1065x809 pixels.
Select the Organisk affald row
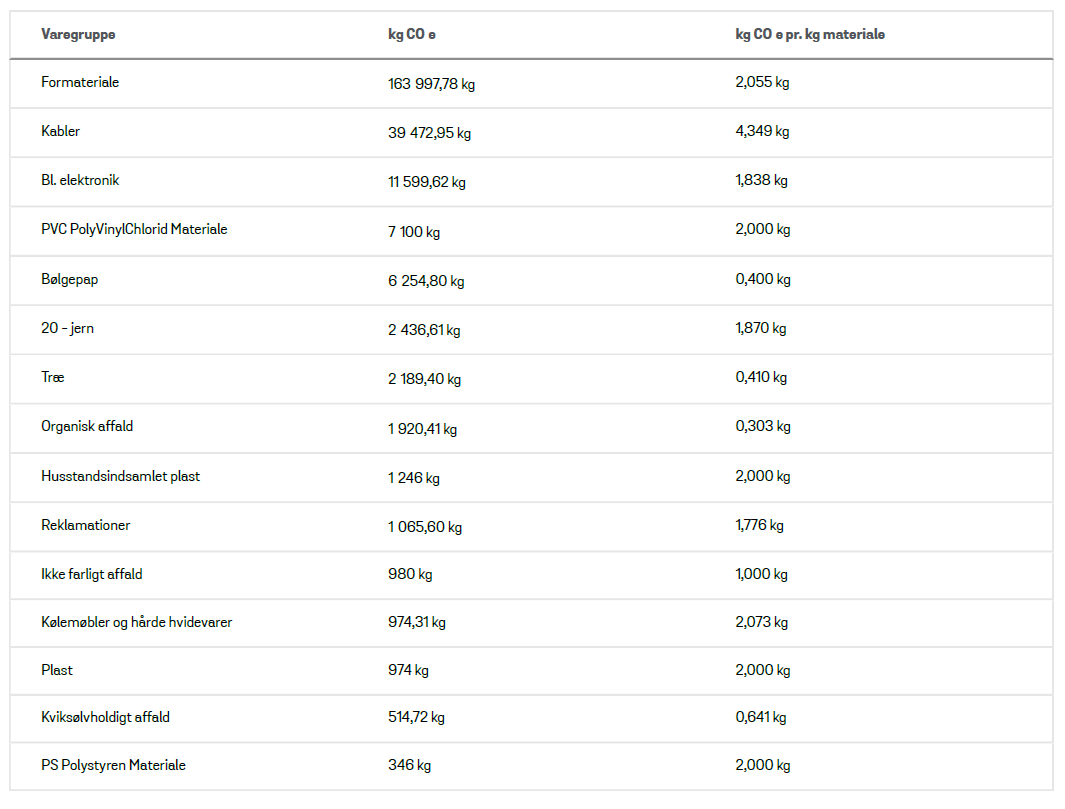(531, 428)
